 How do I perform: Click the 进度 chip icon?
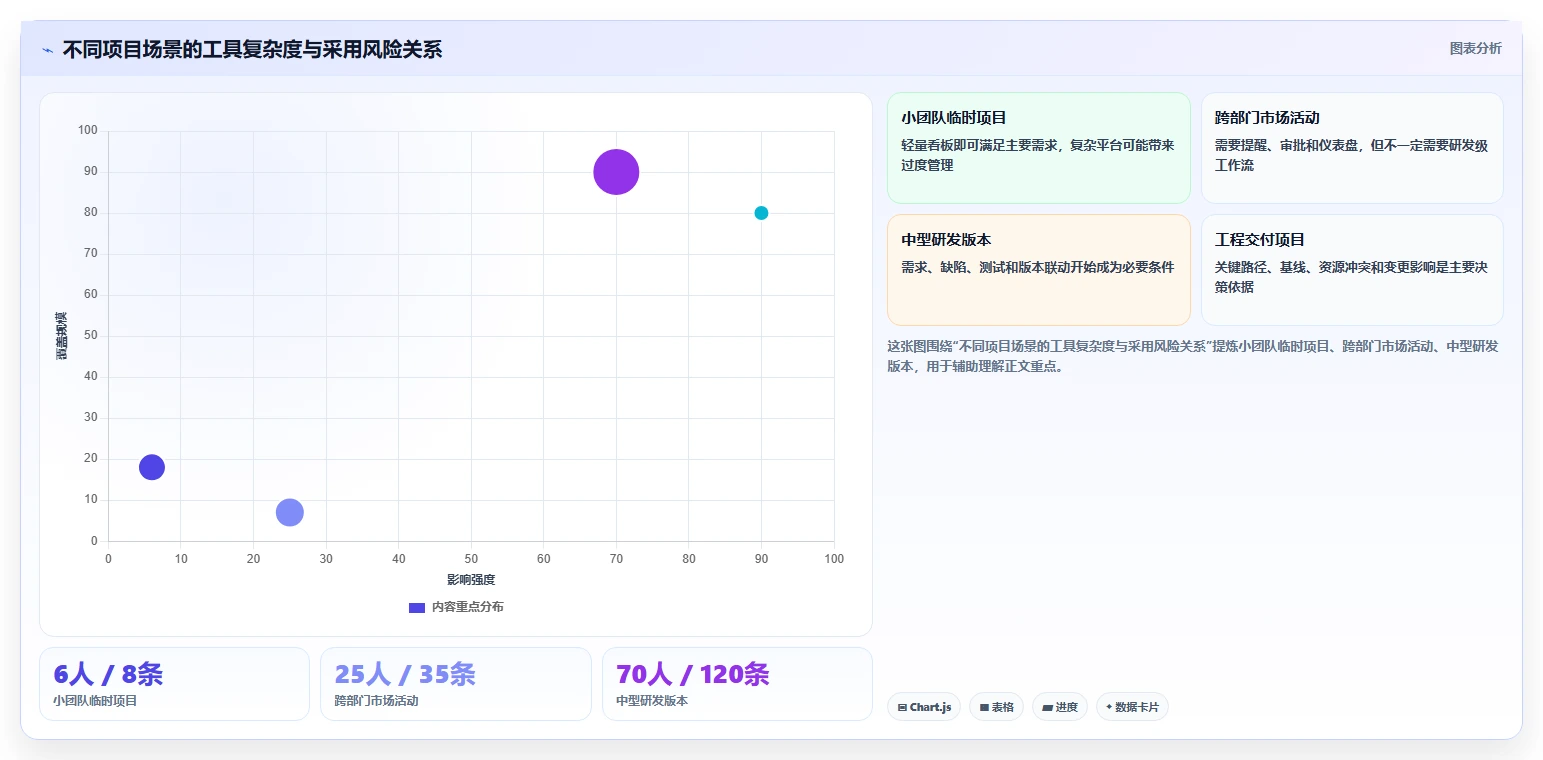point(1047,708)
